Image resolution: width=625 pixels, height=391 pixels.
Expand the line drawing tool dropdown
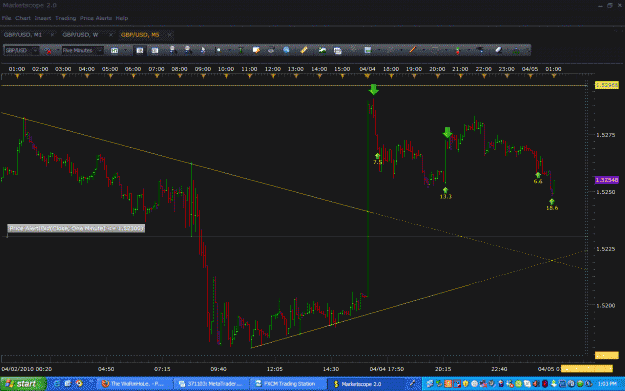coord(423,51)
